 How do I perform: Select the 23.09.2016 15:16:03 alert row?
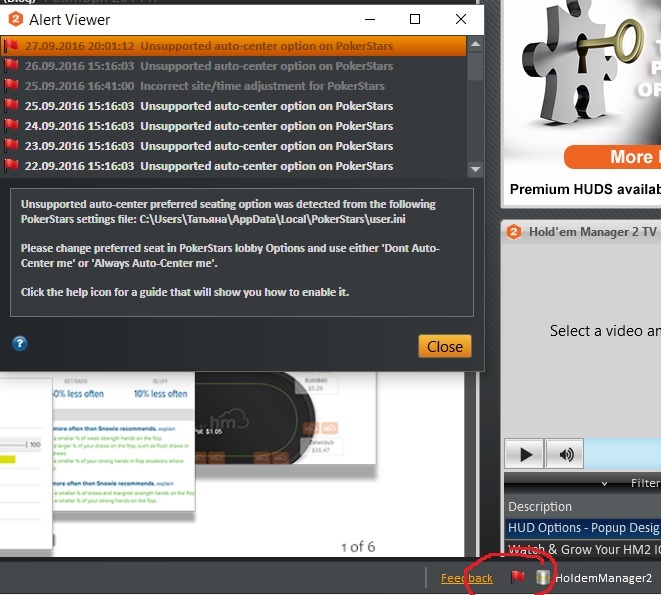234,146
